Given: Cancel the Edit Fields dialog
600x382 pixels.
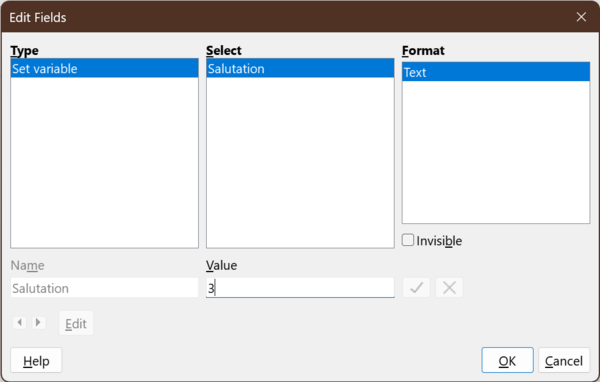Looking at the screenshot, I should (x=564, y=361).
